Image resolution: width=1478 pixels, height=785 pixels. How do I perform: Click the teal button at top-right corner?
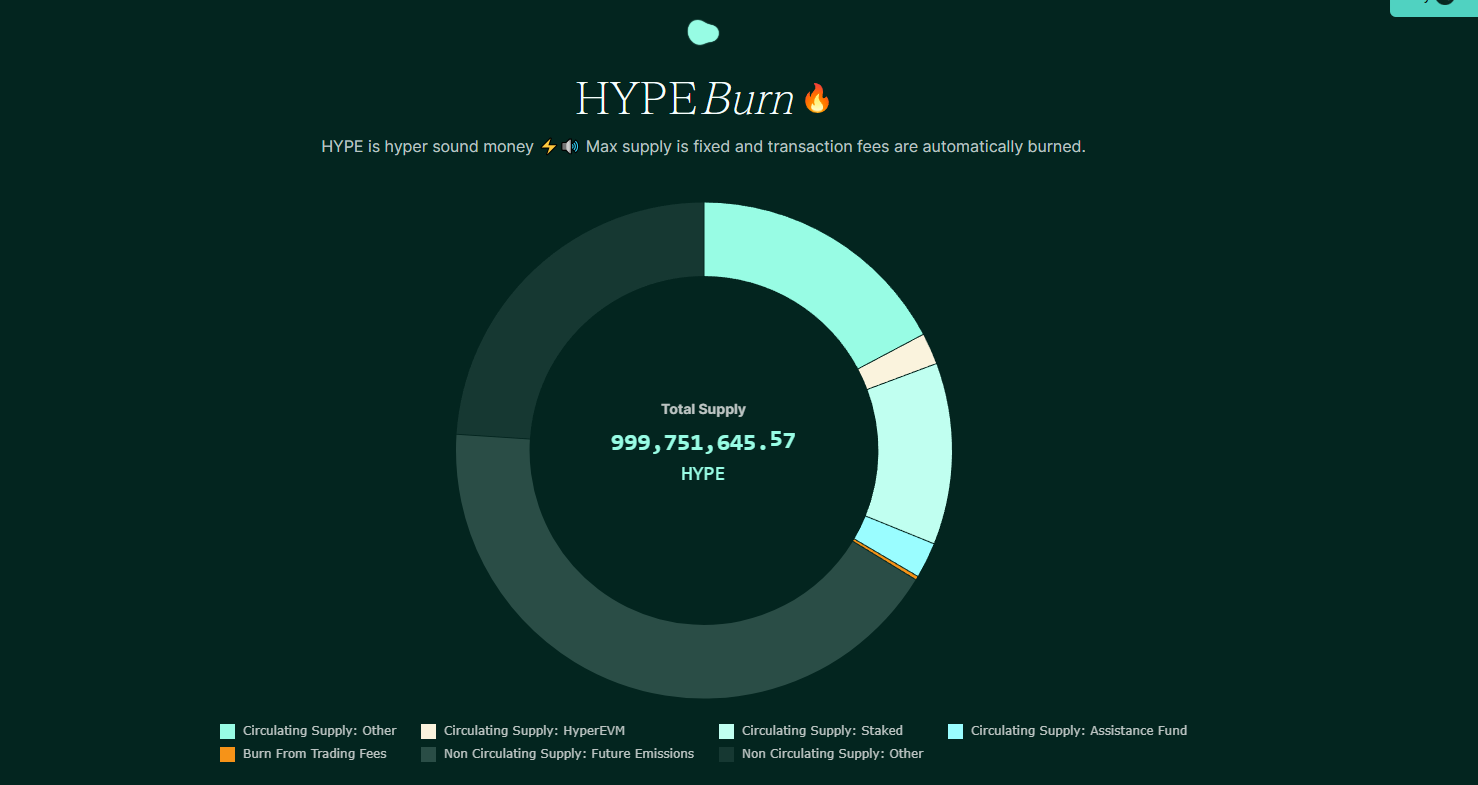(x=1434, y=8)
